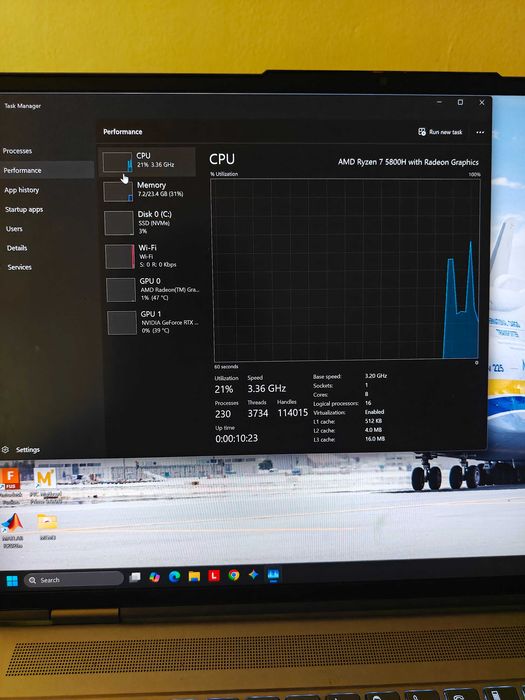Viewport: 525px width, 700px height.
Task: Open the Users page
Action: point(14,229)
